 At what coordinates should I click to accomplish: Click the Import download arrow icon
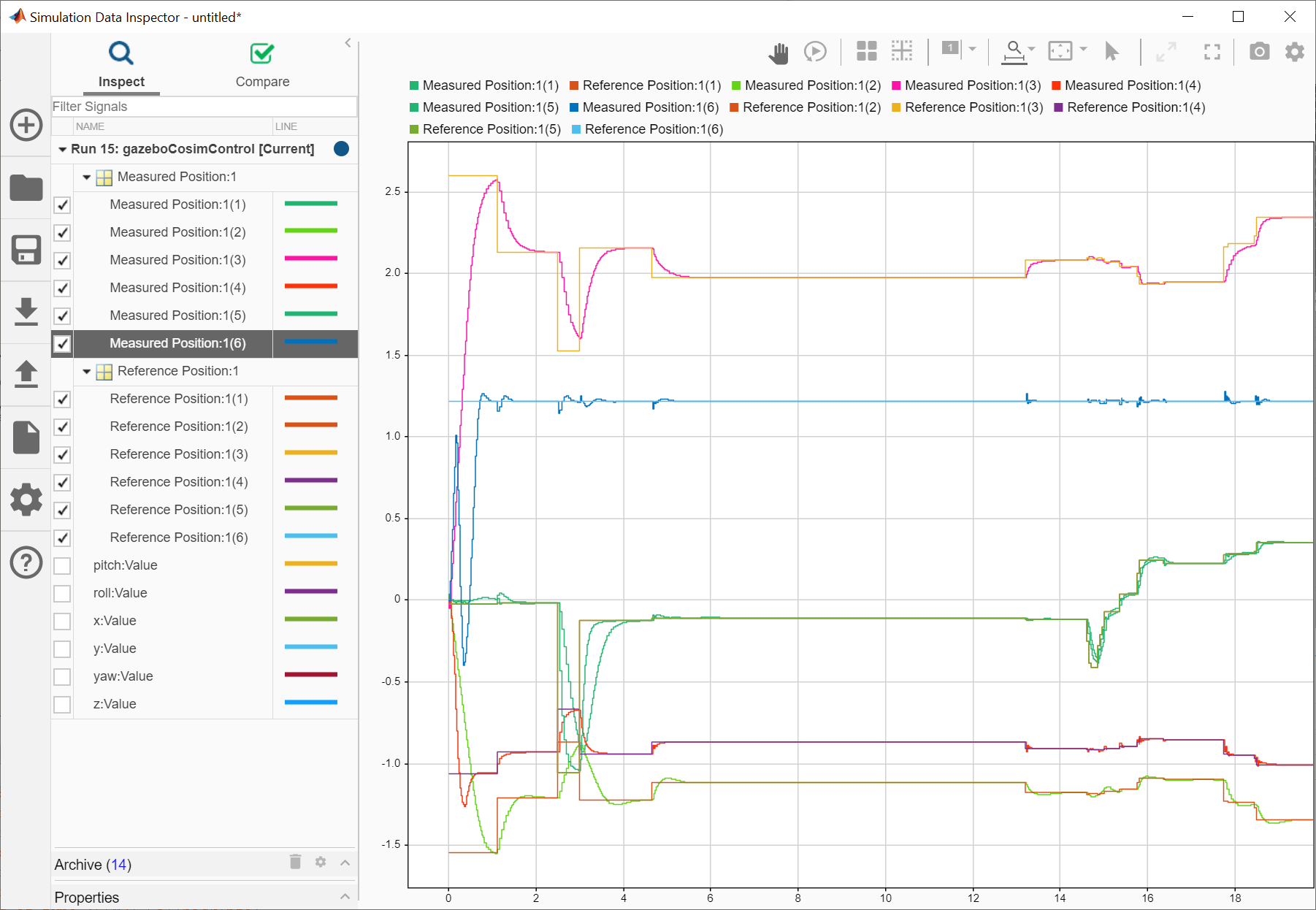click(x=26, y=312)
